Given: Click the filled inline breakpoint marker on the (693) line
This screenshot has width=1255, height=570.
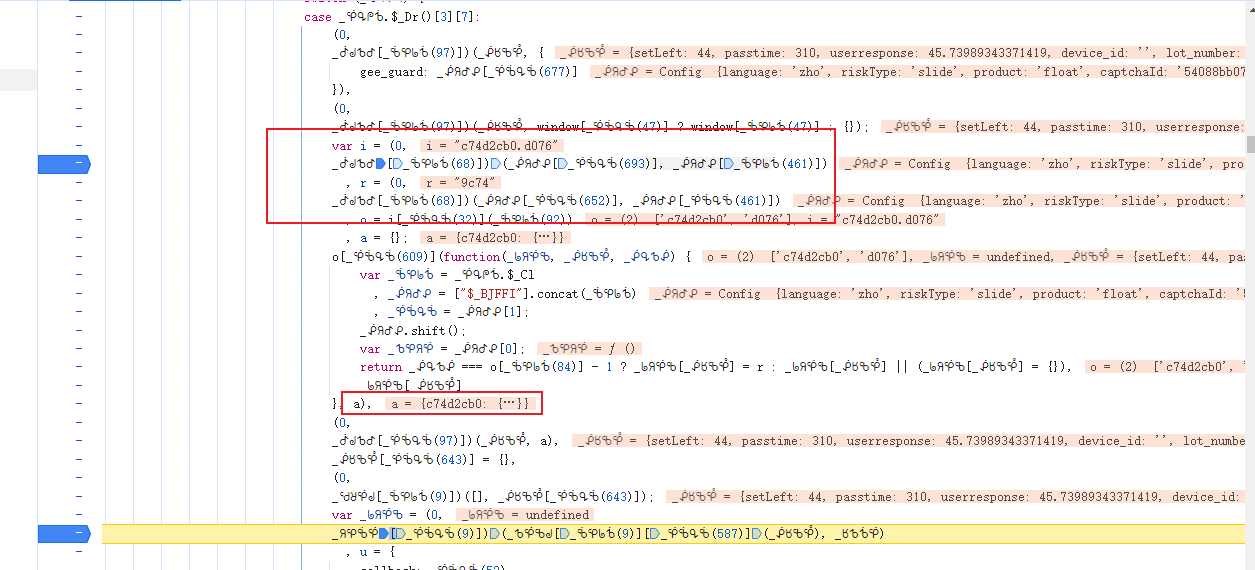Looking at the screenshot, I should pyautogui.click(x=381, y=164).
